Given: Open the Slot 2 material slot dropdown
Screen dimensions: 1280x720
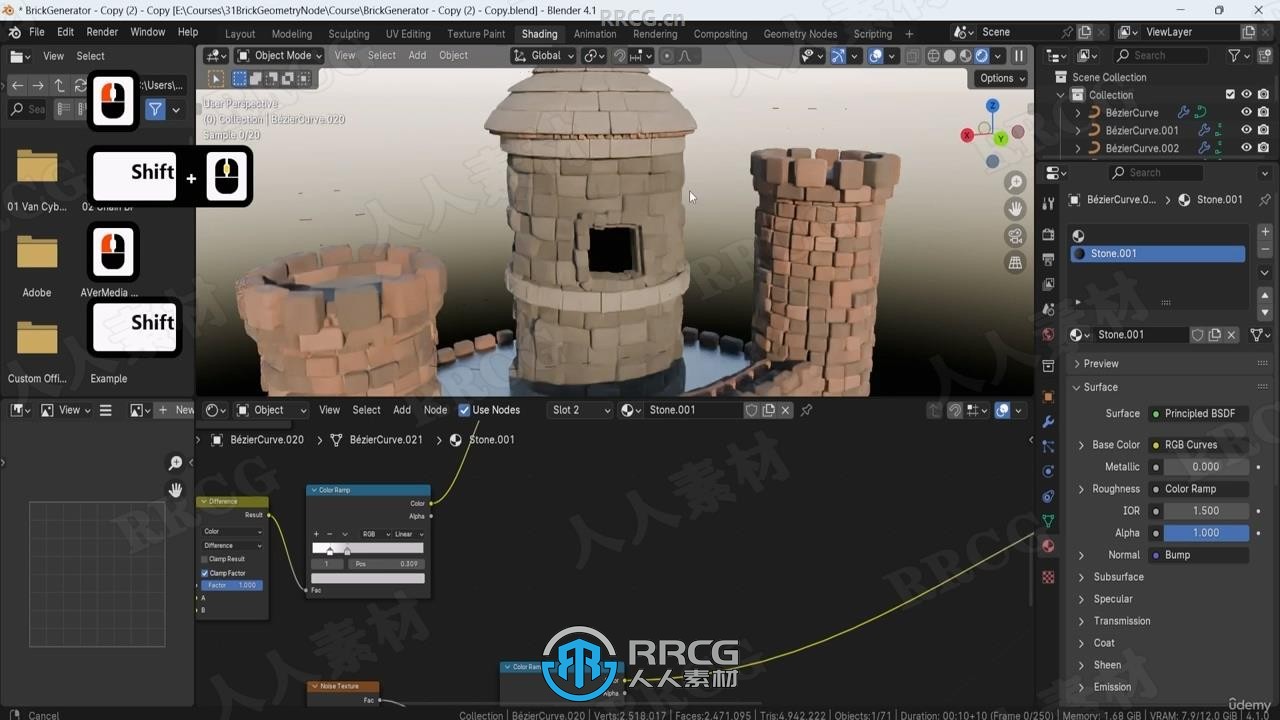Looking at the screenshot, I should (x=580, y=410).
